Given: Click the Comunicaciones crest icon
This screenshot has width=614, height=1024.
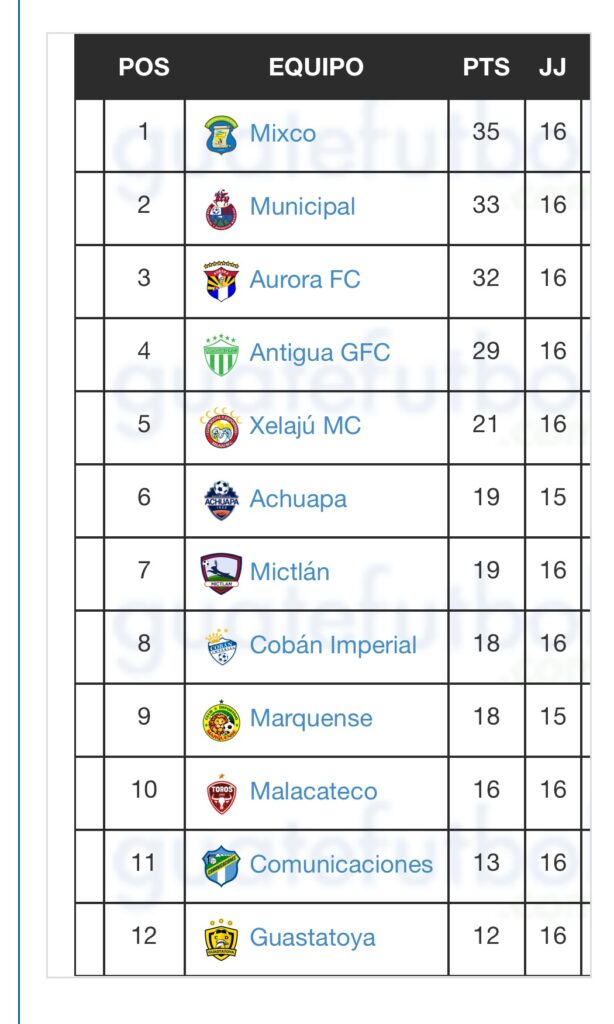Looking at the screenshot, I should pyautogui.click(x=221, y=865).
